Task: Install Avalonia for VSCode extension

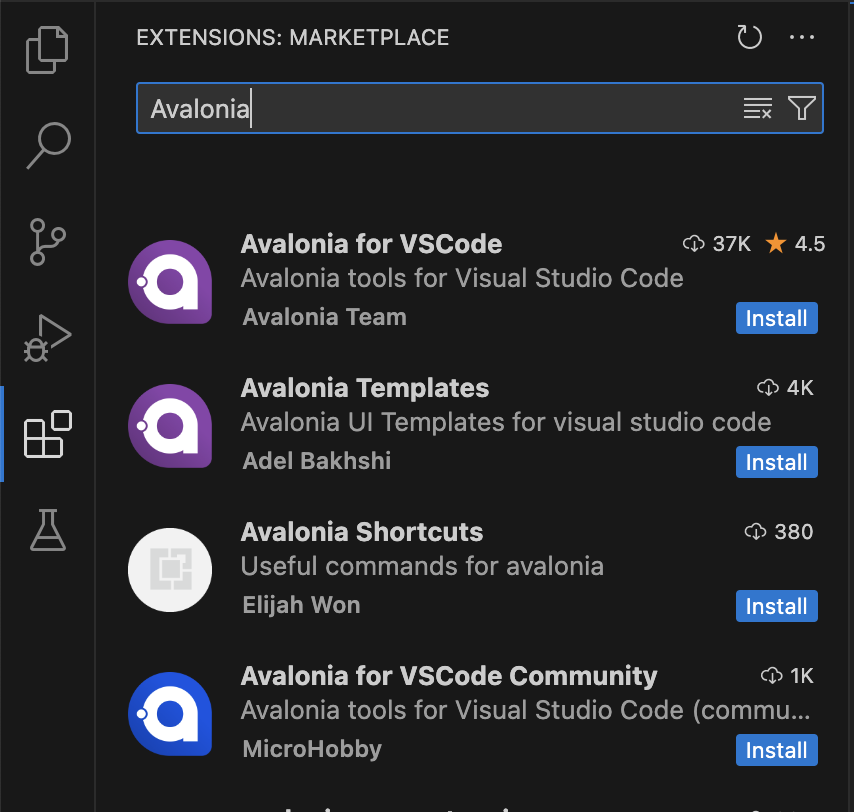Action: [776, 318]
